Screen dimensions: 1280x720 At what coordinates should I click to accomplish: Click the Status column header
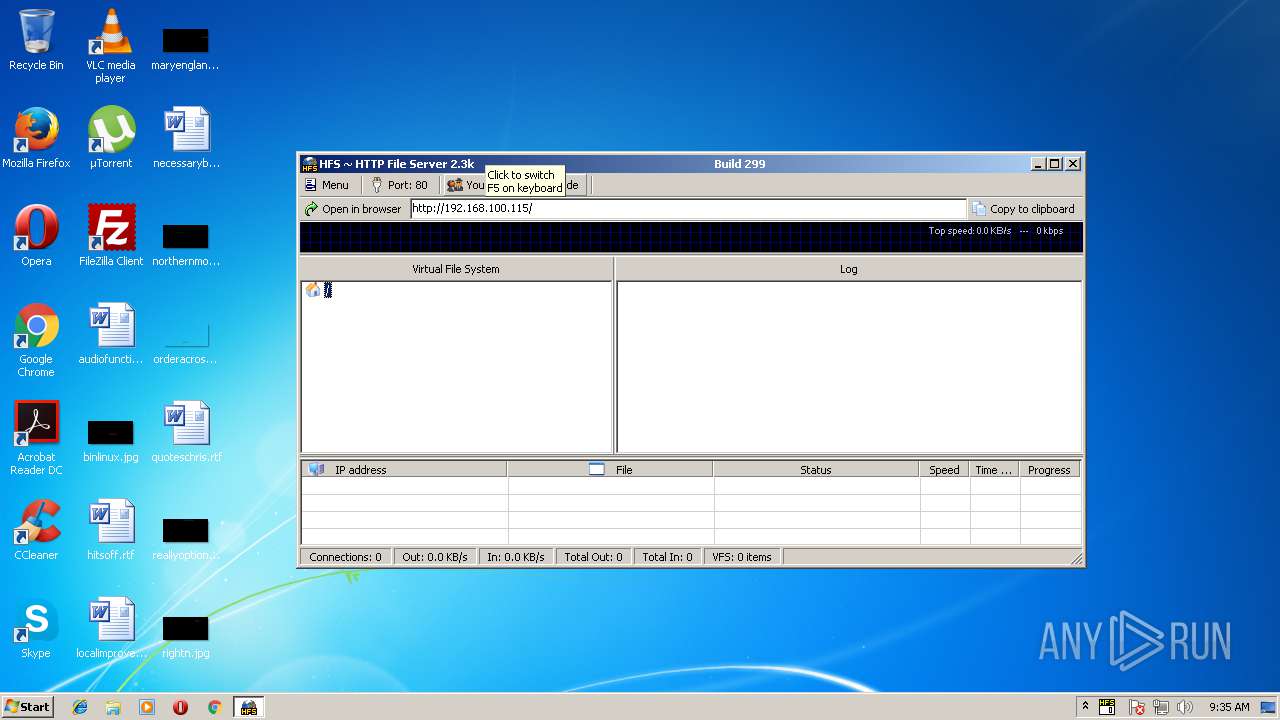[x=816, y=469]
